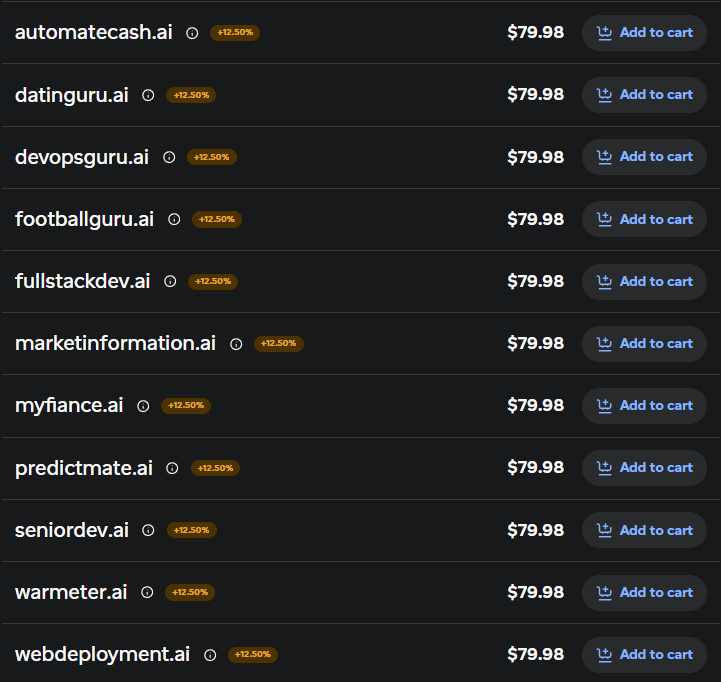Click price $79.98 beside webdeployment.ai

tap(536, 654)
